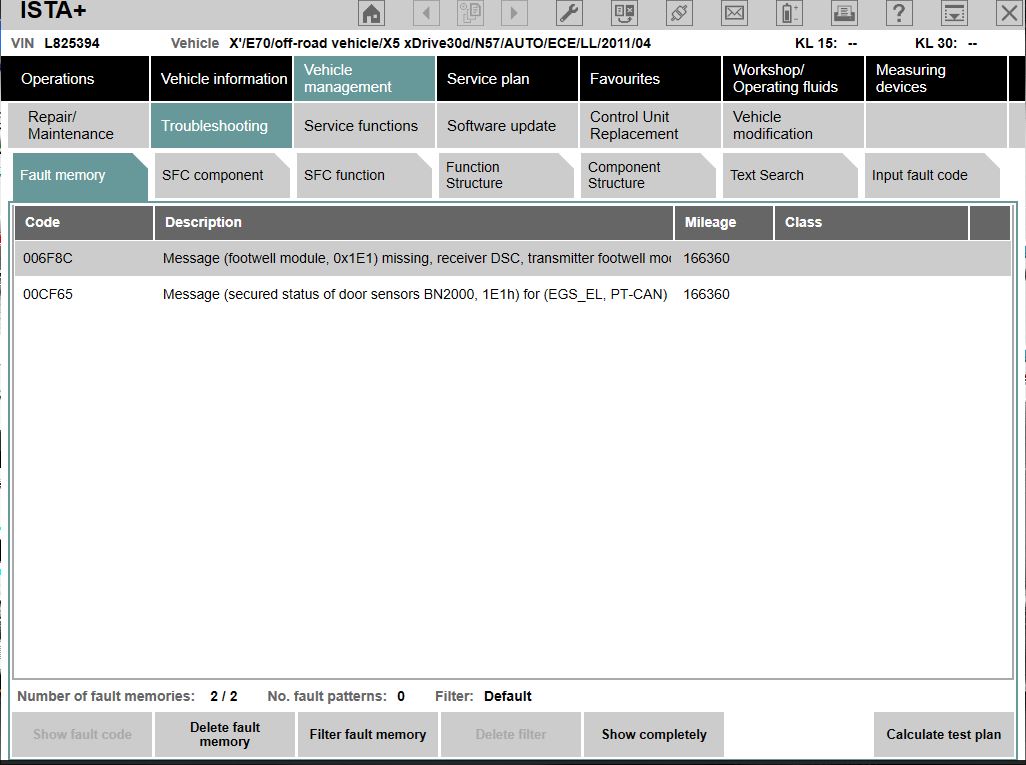Click the Calculate test plan button
Screen dimensions: 1026x765
[943, 734]
